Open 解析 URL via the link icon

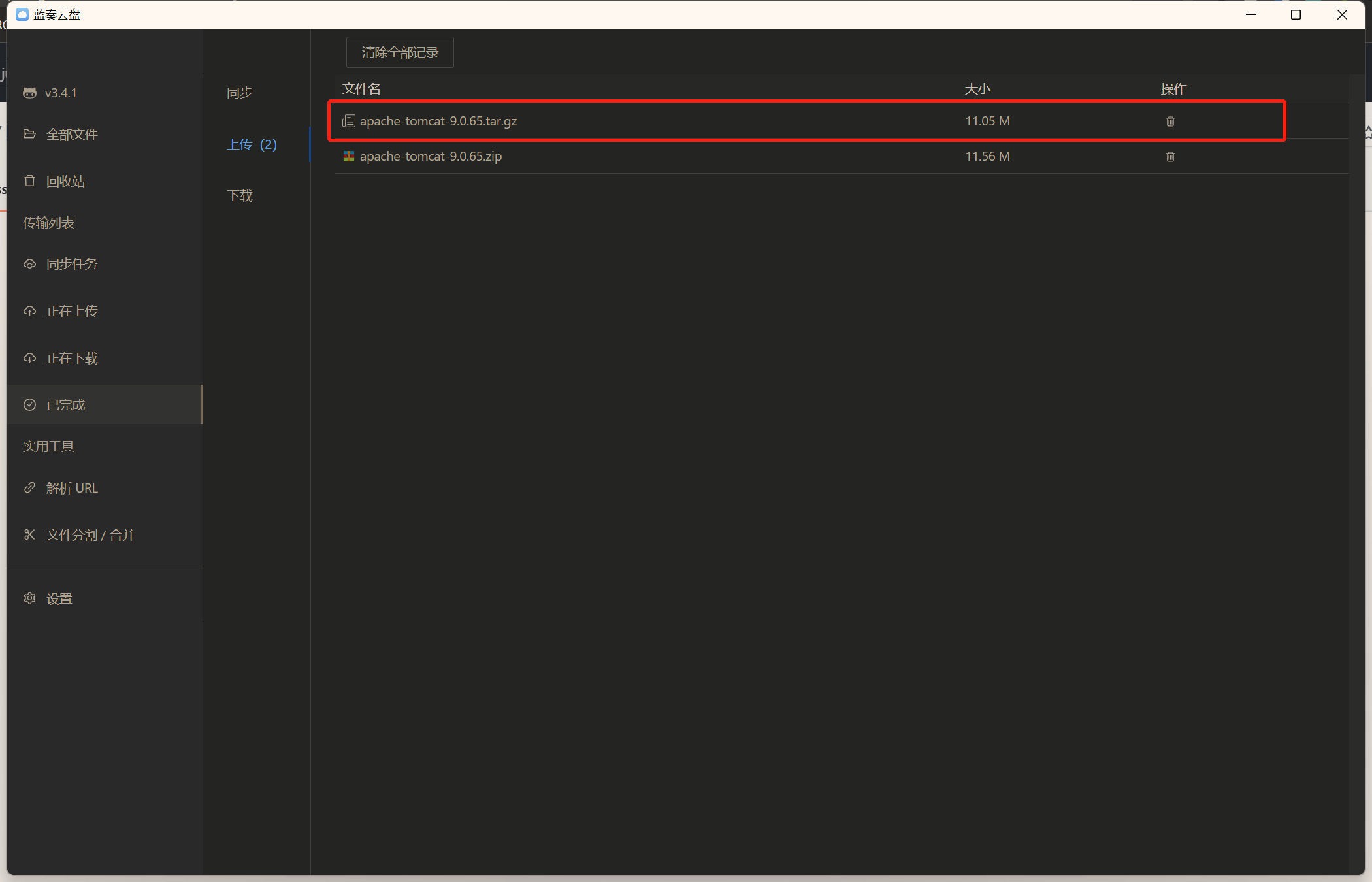click(29, 488)
